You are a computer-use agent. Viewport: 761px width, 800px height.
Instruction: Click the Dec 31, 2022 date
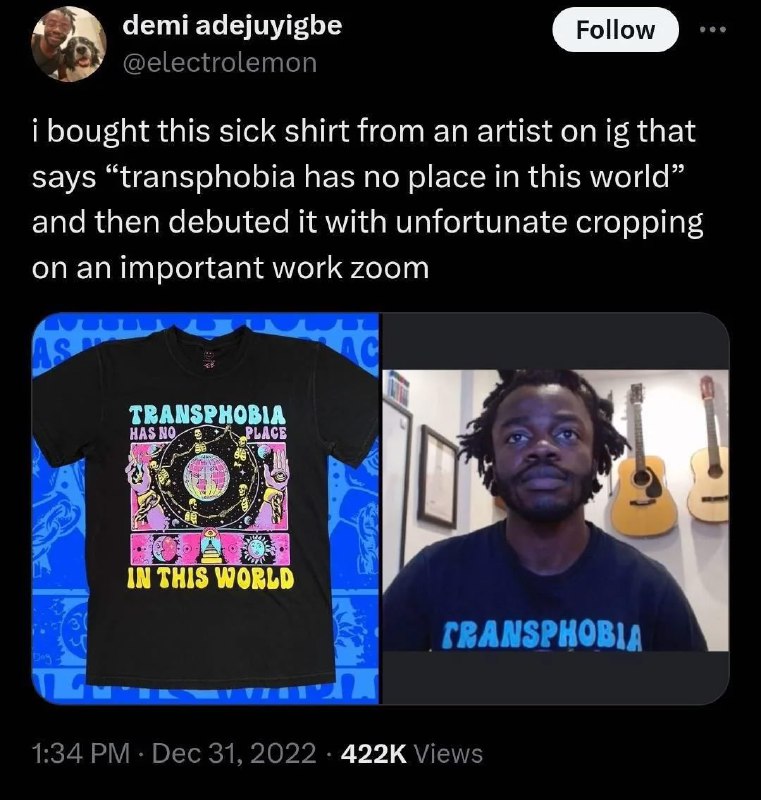(234, 754)
